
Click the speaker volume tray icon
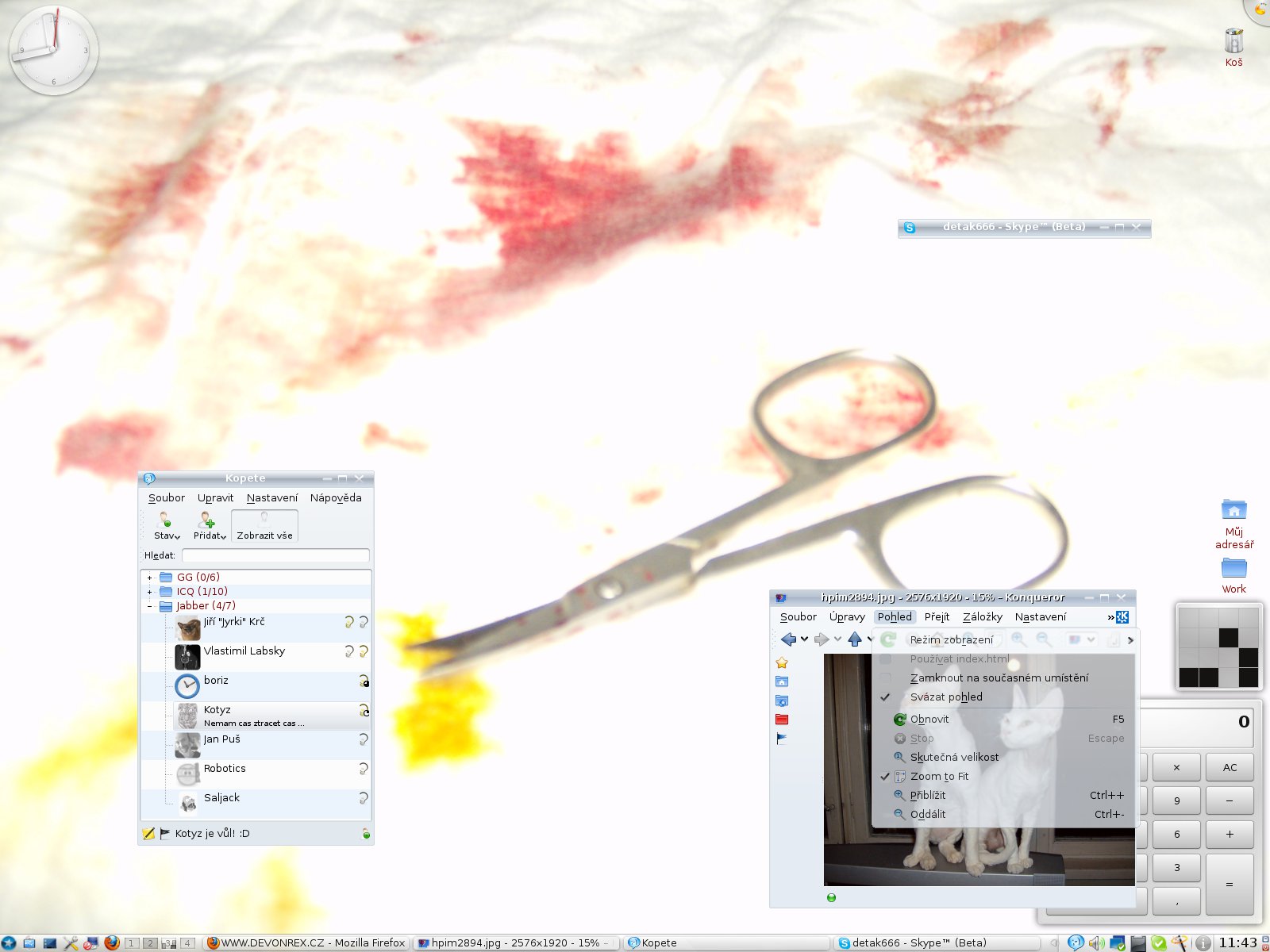click(1097, 943)
